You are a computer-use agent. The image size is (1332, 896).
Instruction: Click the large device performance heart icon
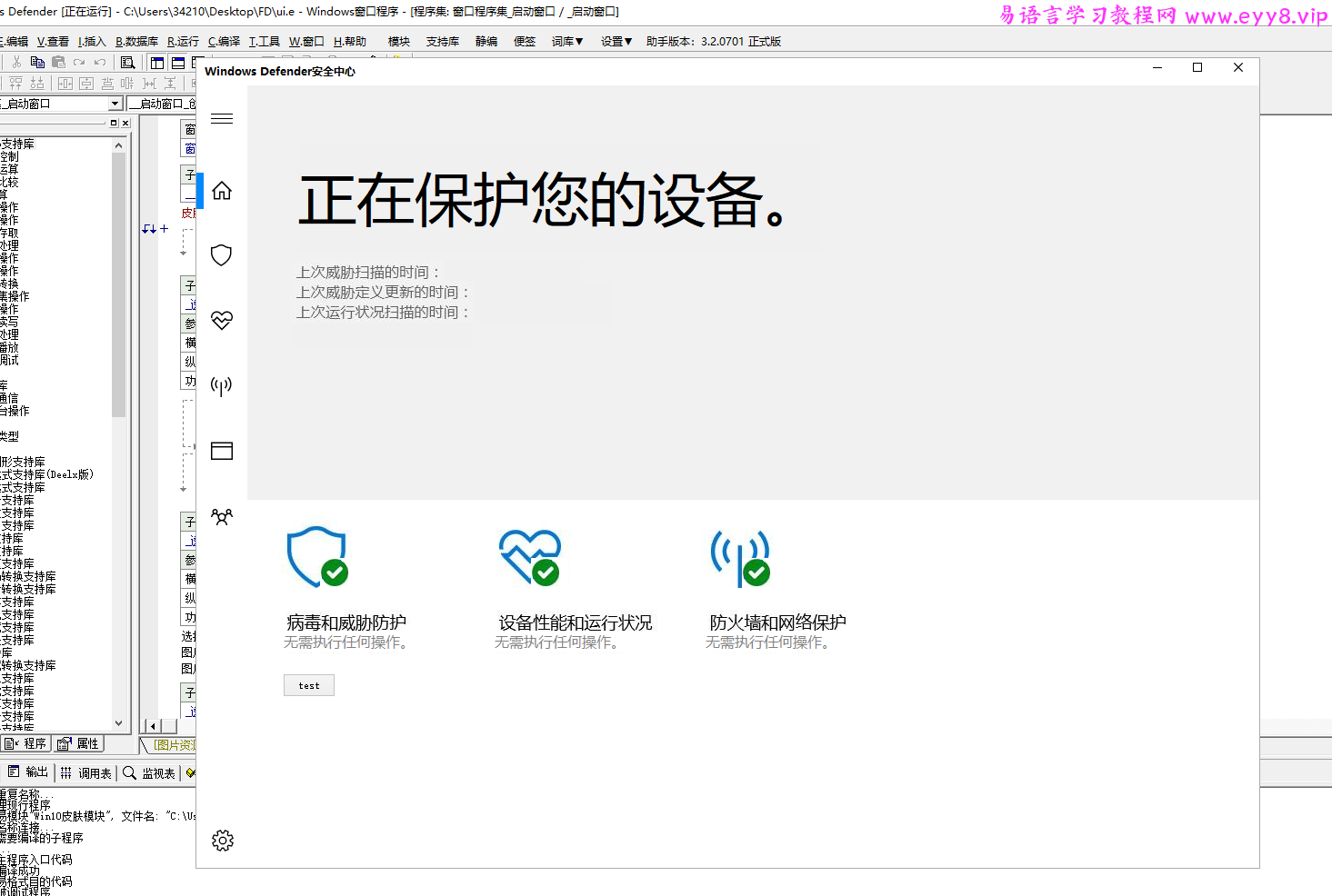[530, 557]
